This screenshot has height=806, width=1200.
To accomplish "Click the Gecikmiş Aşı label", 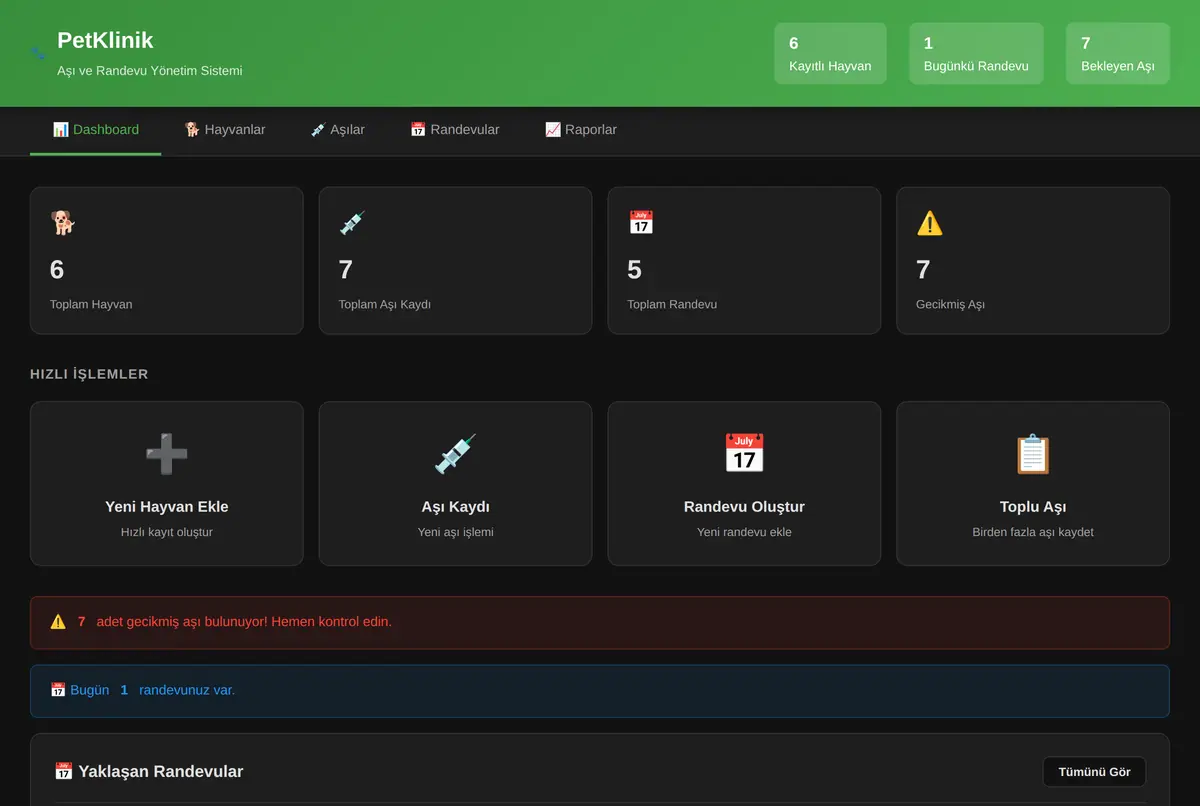I will (950, 304).
